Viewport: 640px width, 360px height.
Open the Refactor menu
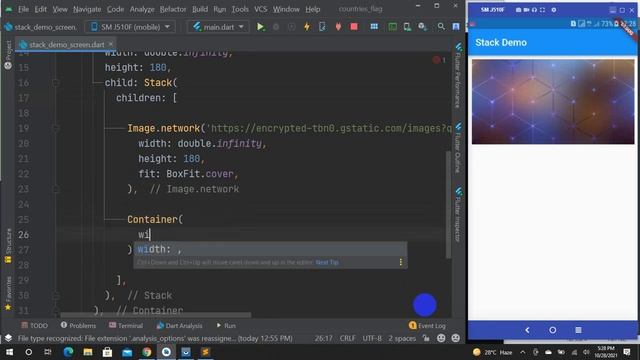(173, 9)
